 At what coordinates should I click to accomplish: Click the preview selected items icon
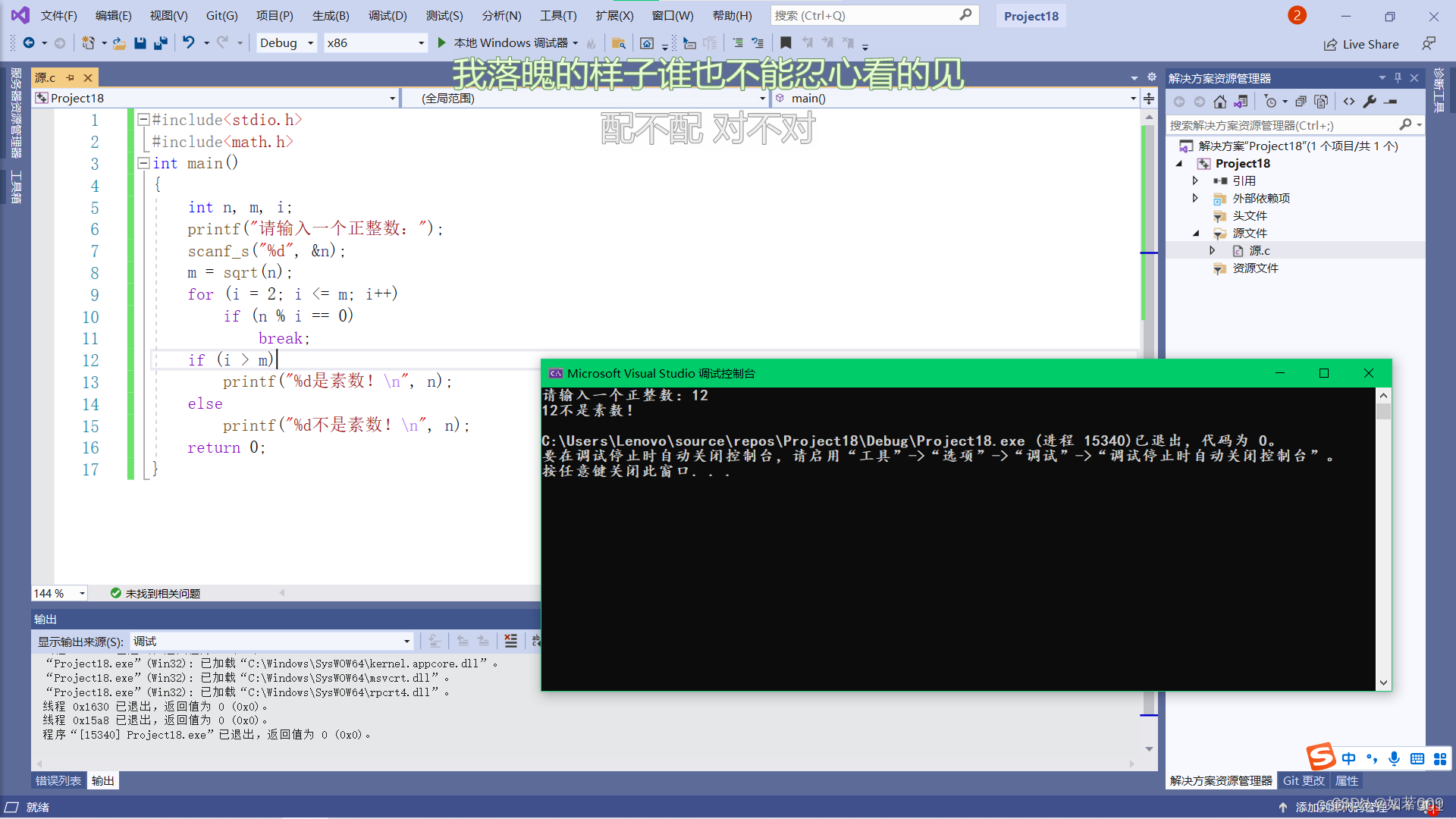(x=1390, y=102)
